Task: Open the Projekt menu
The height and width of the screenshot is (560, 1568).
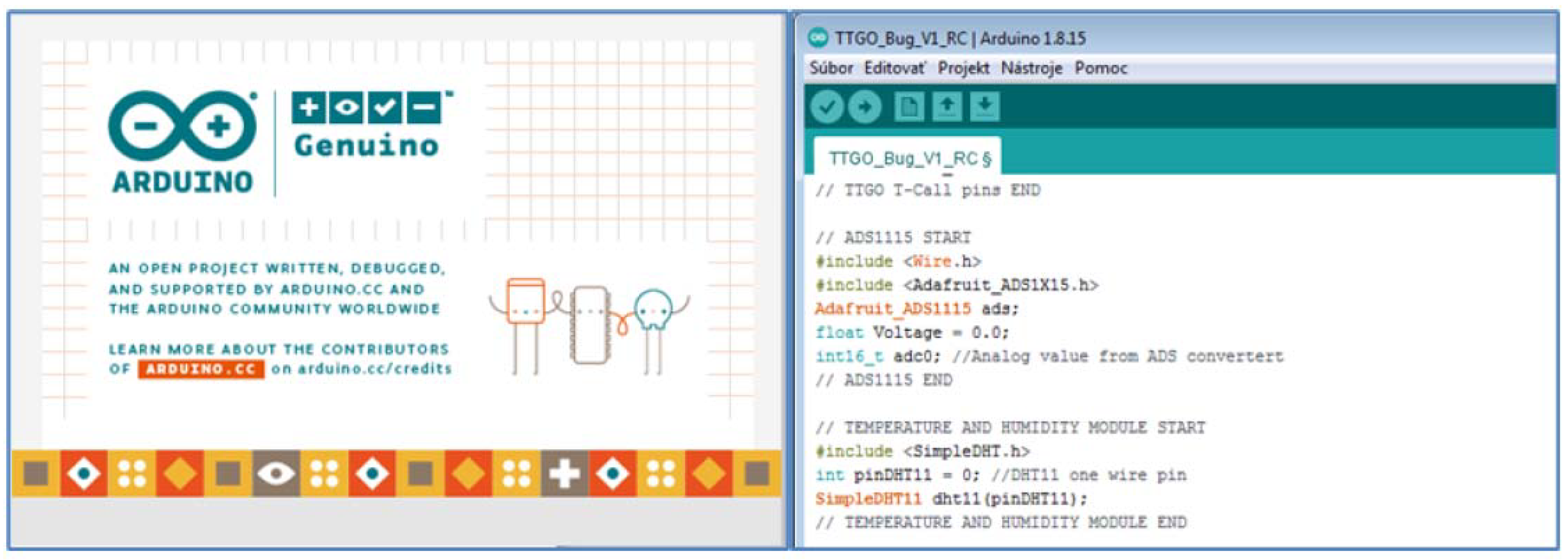Action: [963, 68]
